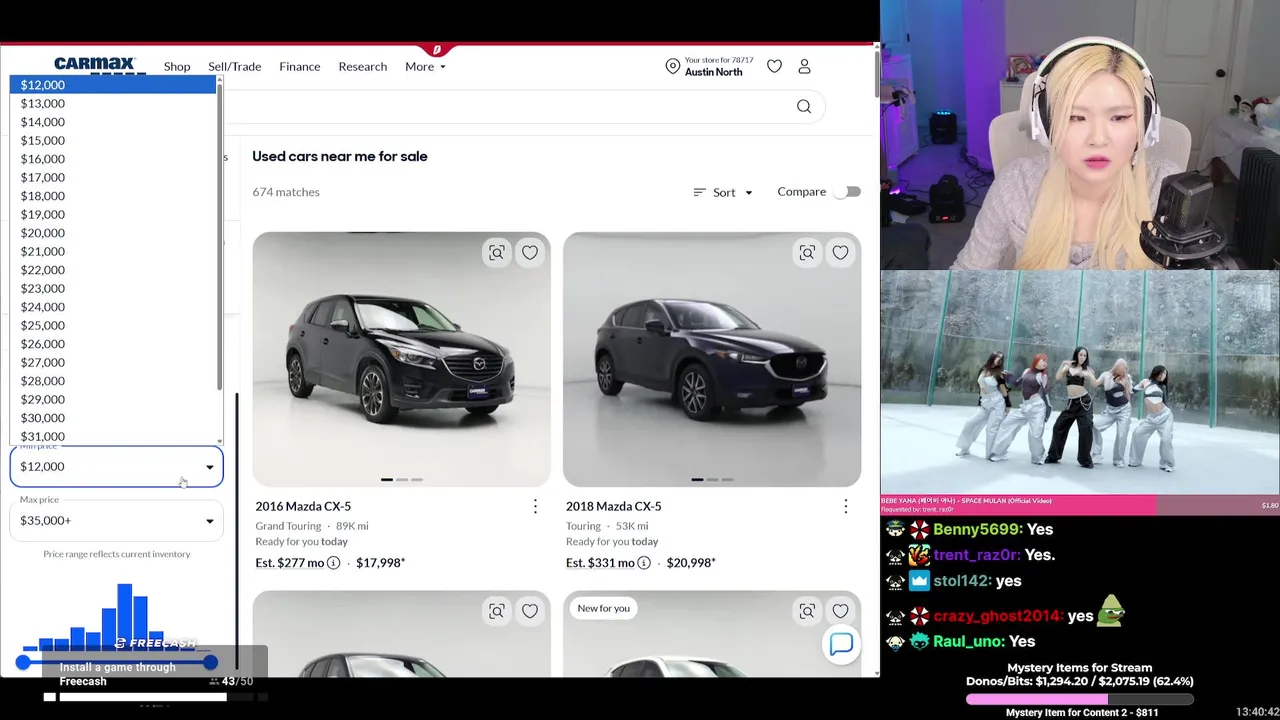The image size is (1280, 720).
Task: Click the store location pin icon
Action: [x=673, y=66]
